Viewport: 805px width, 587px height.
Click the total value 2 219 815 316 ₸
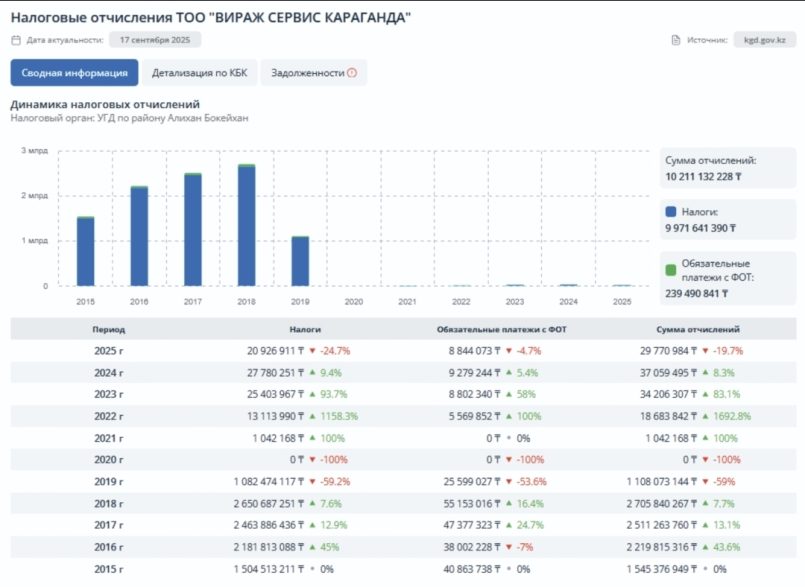coord(662,547)
